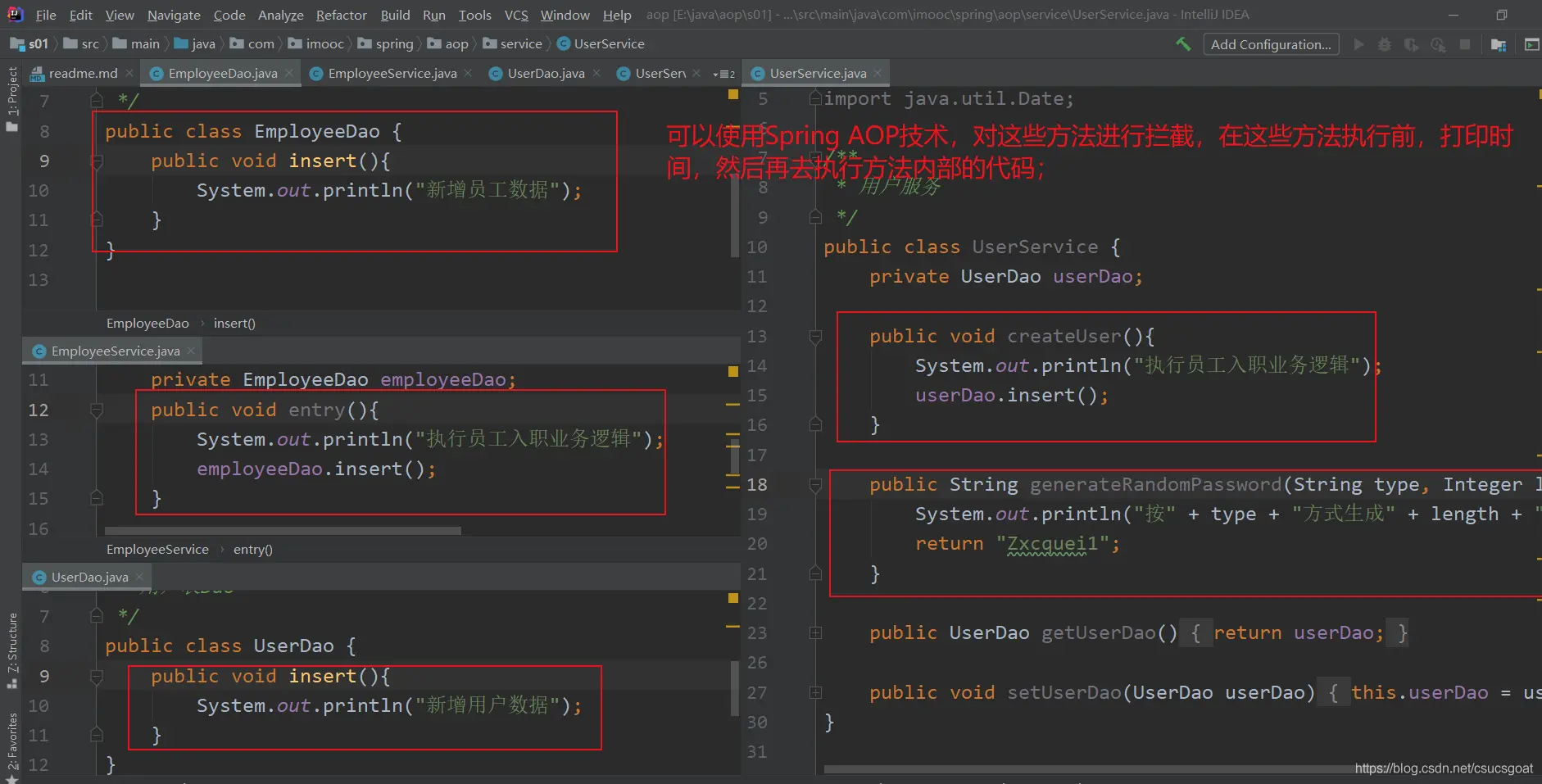Image resolution: width=1542 pixels, height=784 pixels.
Task: Click the Add Configuration... button
Action: point(1270,44)
